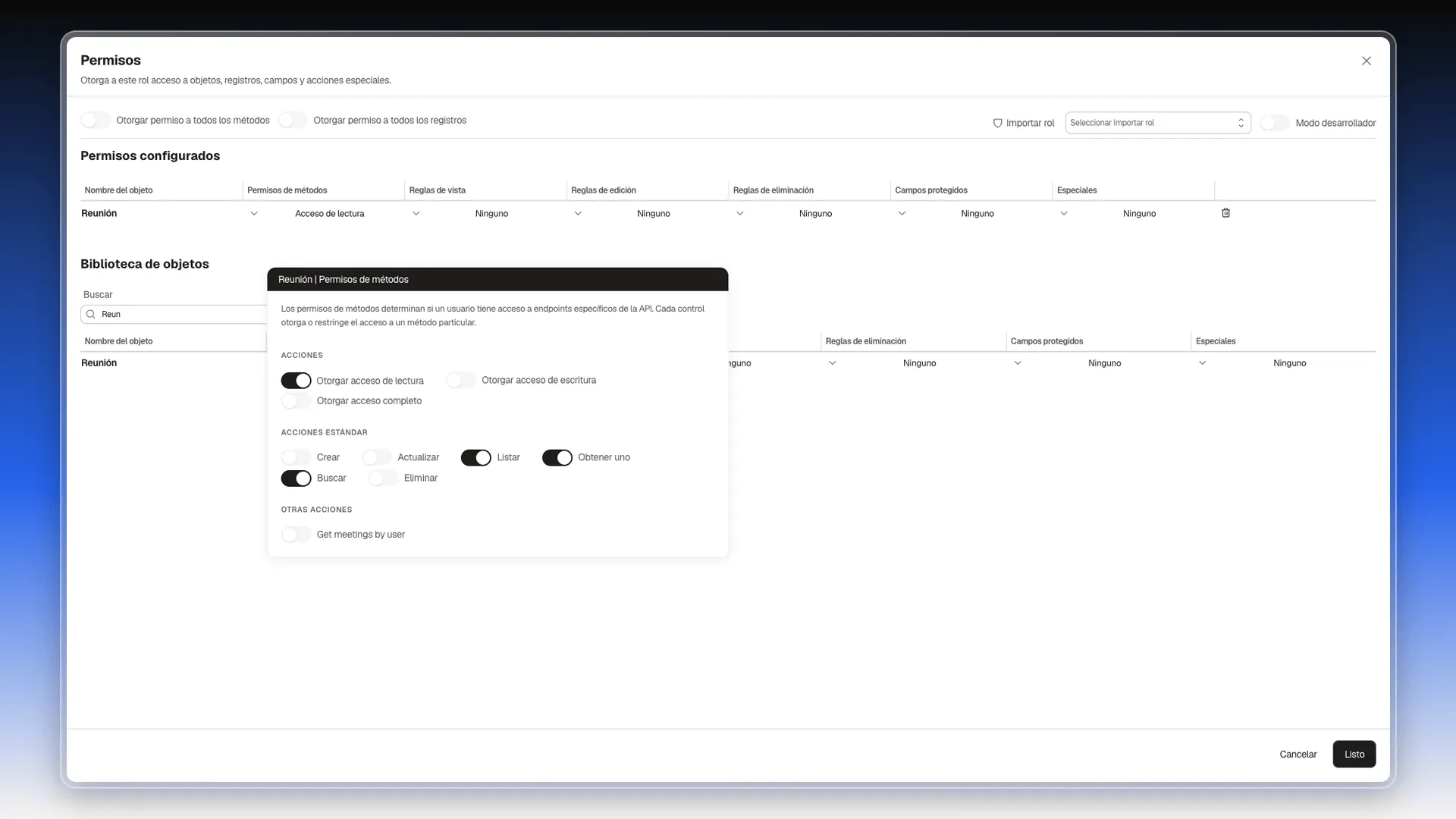
Task: Click the Cancelar button
Action: pos(1298,754)
